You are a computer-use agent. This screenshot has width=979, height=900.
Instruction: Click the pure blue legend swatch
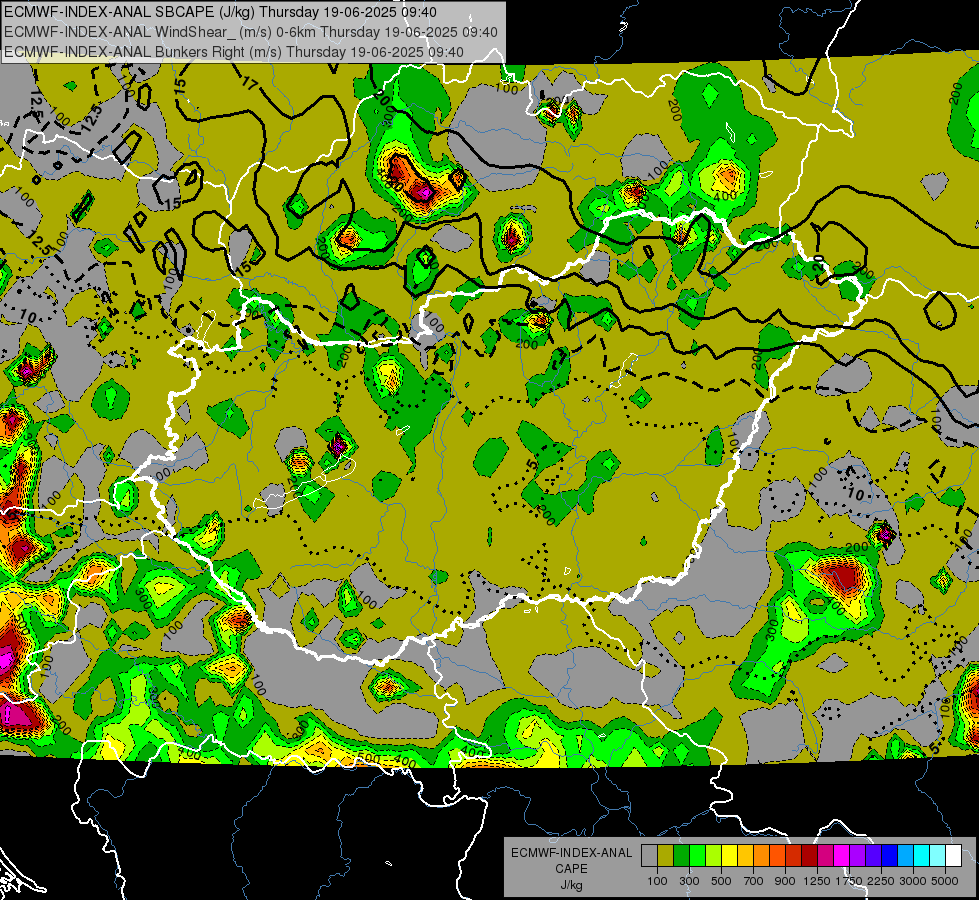[889, 855]
